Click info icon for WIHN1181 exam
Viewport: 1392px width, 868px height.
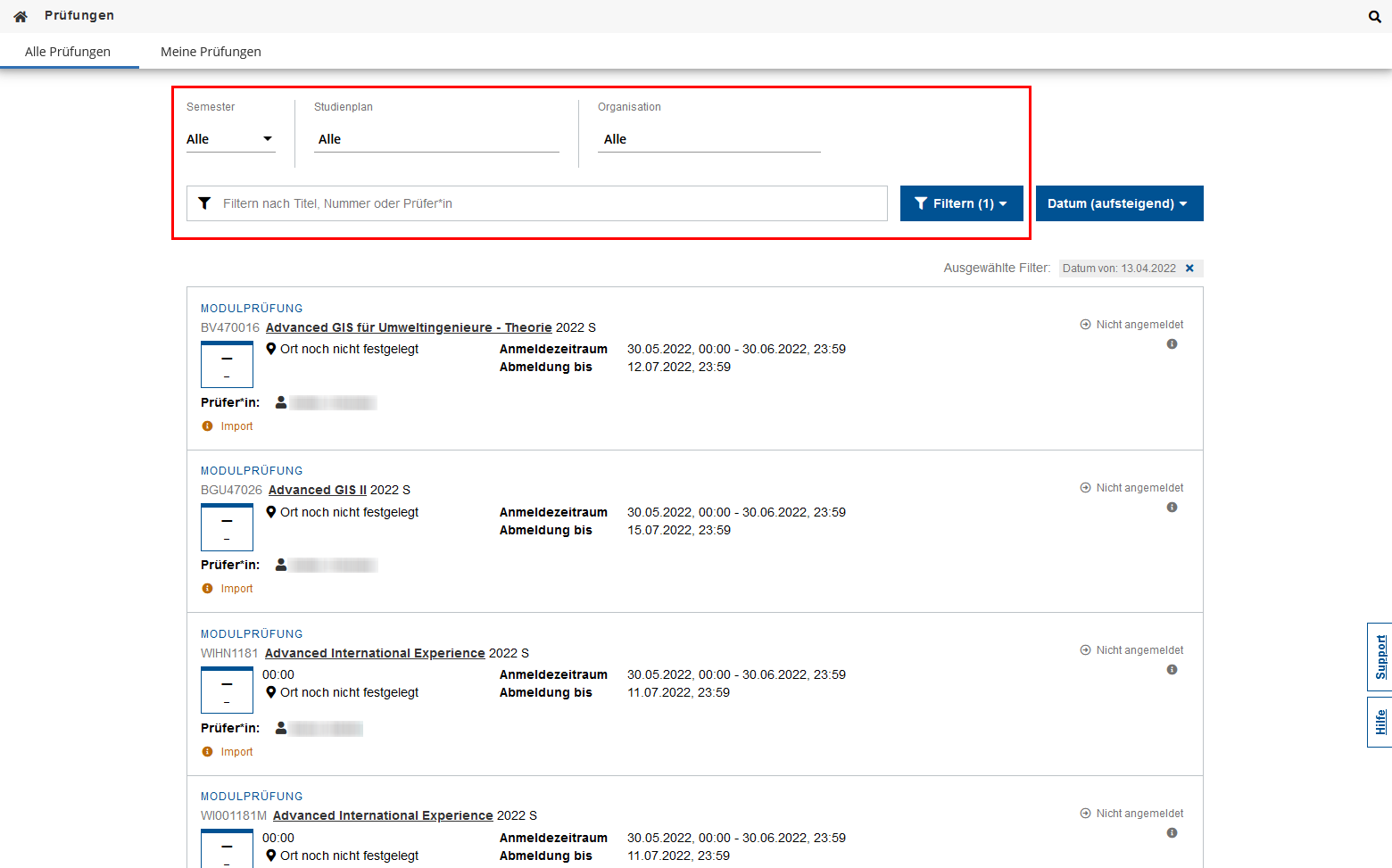pos(1172,670)
